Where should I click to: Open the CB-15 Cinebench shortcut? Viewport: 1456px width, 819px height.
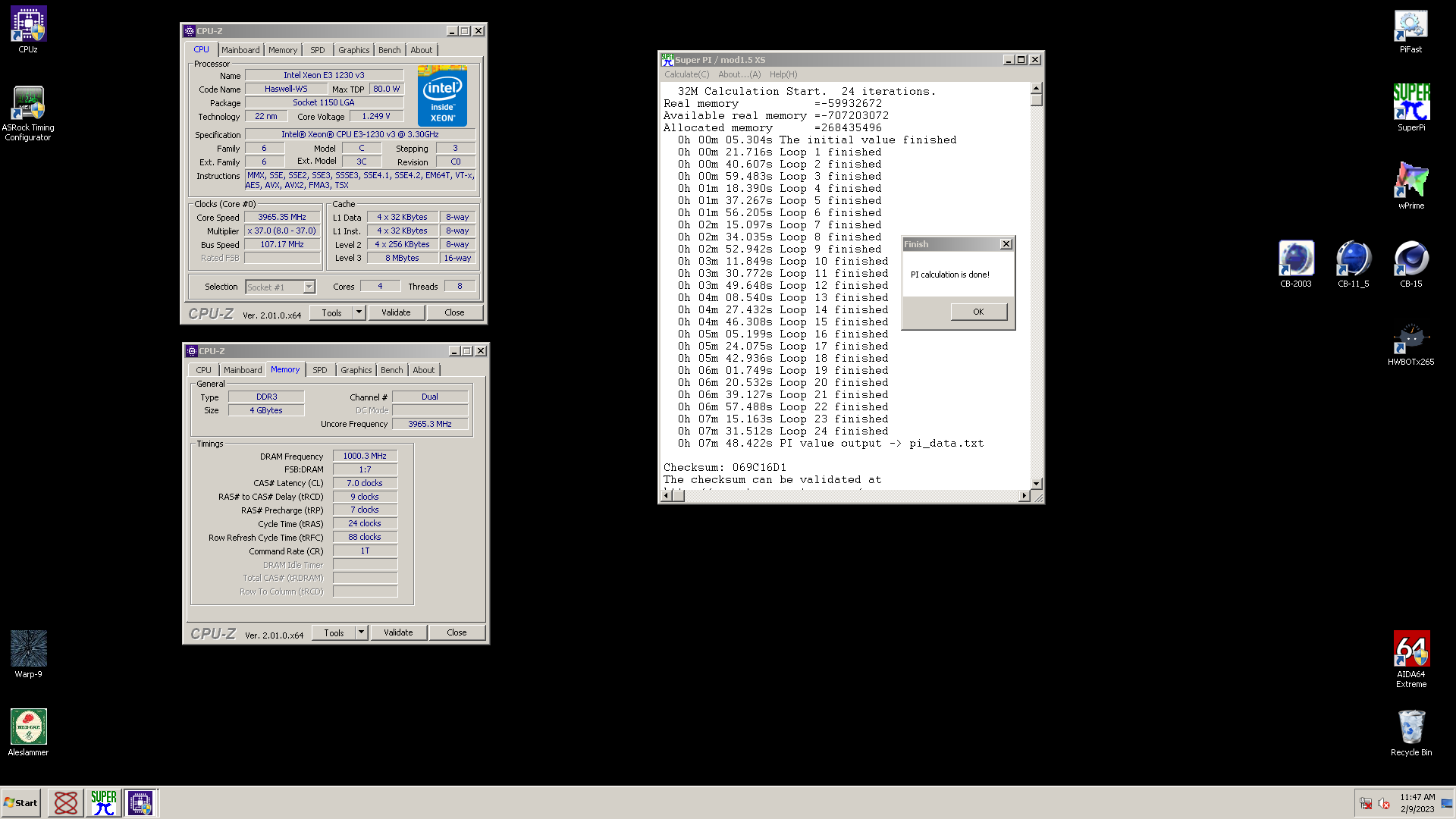point(1410,264)
